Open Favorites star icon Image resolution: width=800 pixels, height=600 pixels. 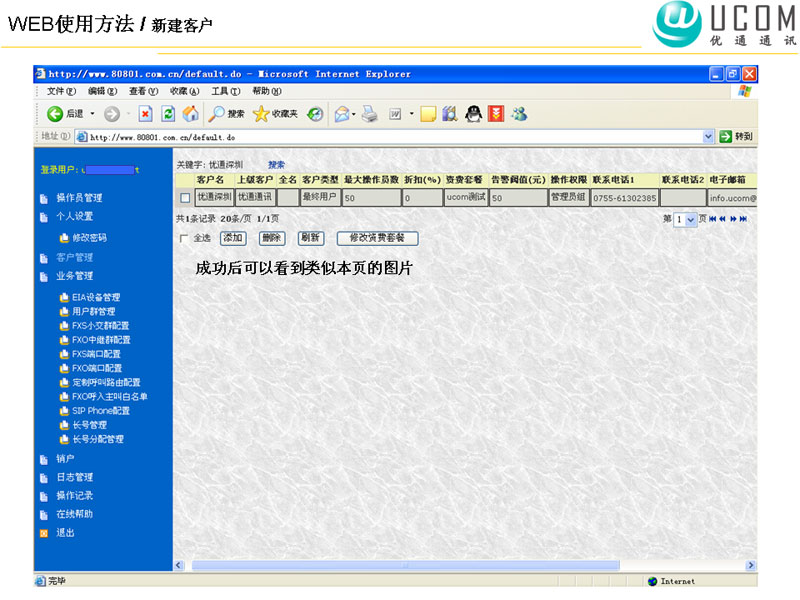261,114
